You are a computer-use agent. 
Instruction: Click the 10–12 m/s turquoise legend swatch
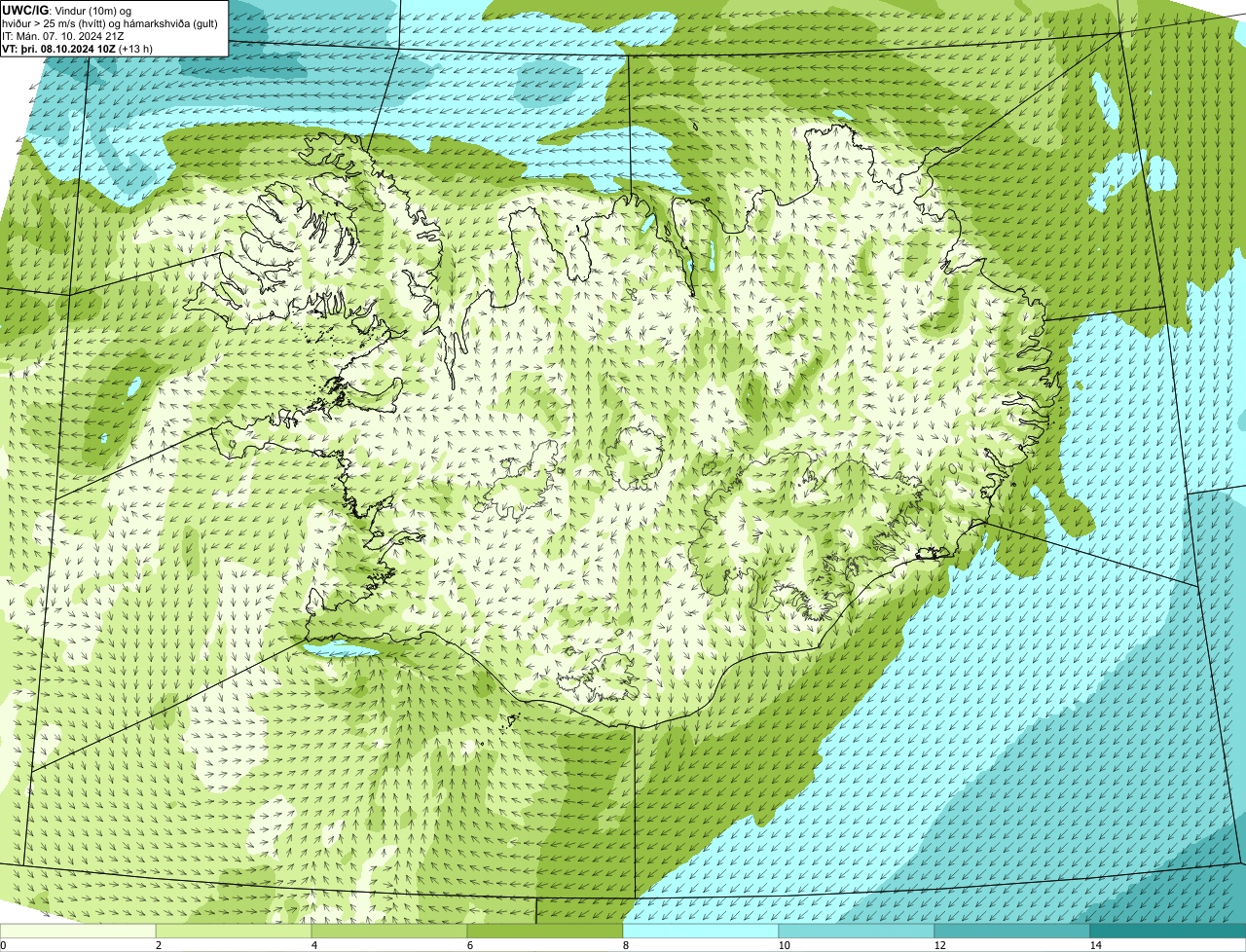(x=857, y=931)
